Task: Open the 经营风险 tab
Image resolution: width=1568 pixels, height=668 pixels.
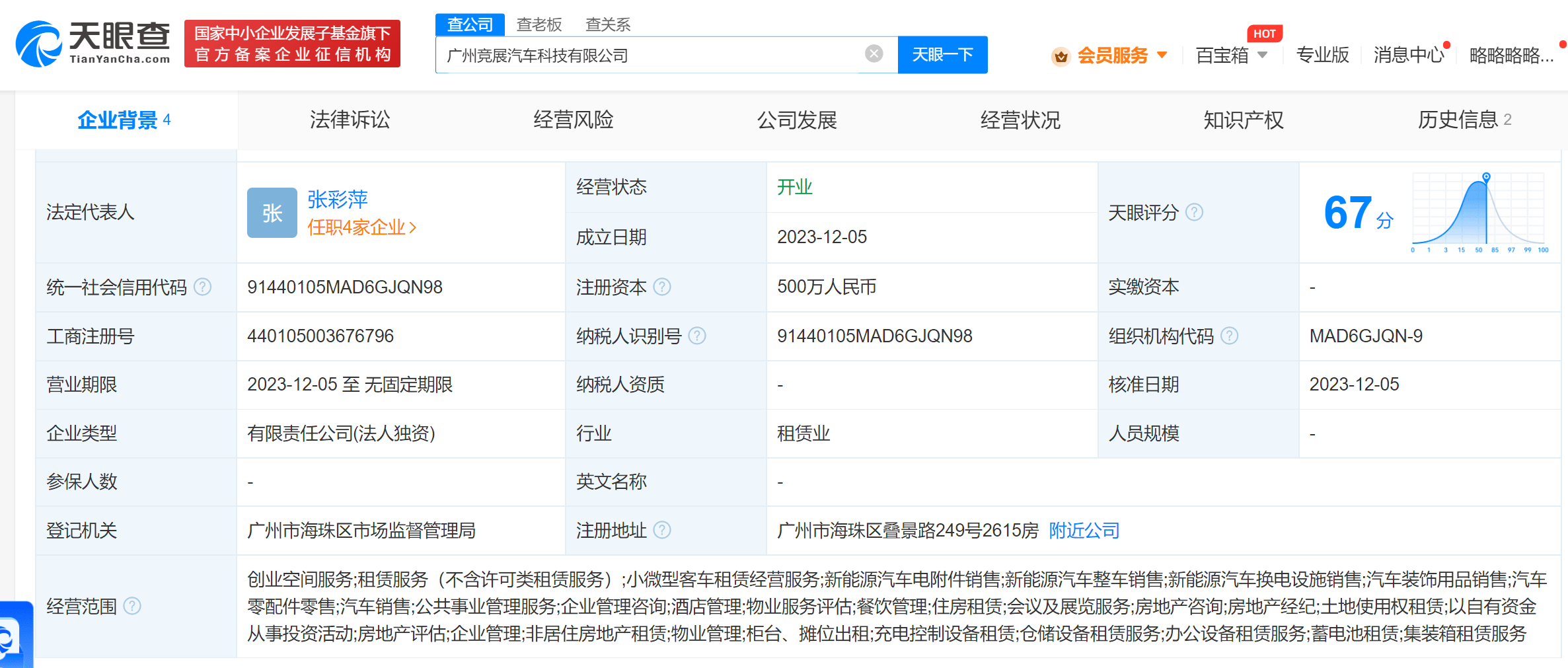Action: (574, 120)
